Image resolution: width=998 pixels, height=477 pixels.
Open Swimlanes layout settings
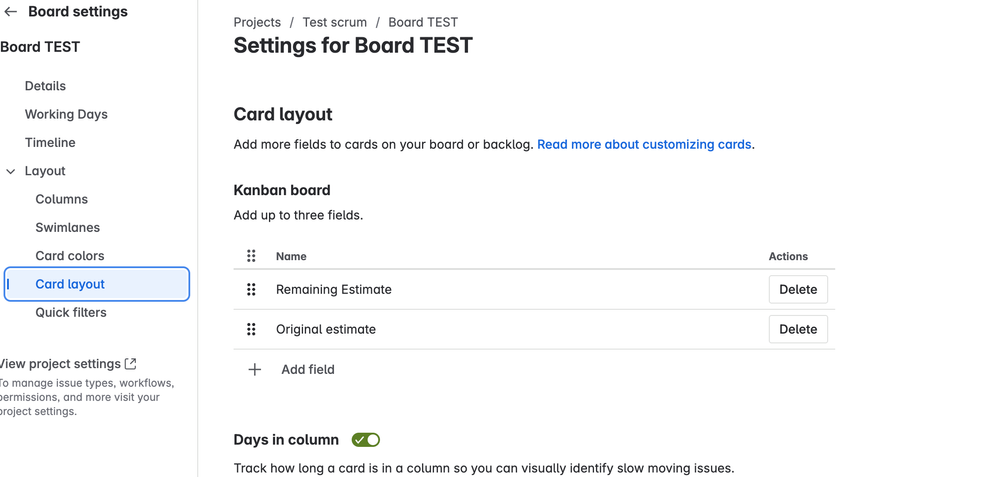point(68,227)
